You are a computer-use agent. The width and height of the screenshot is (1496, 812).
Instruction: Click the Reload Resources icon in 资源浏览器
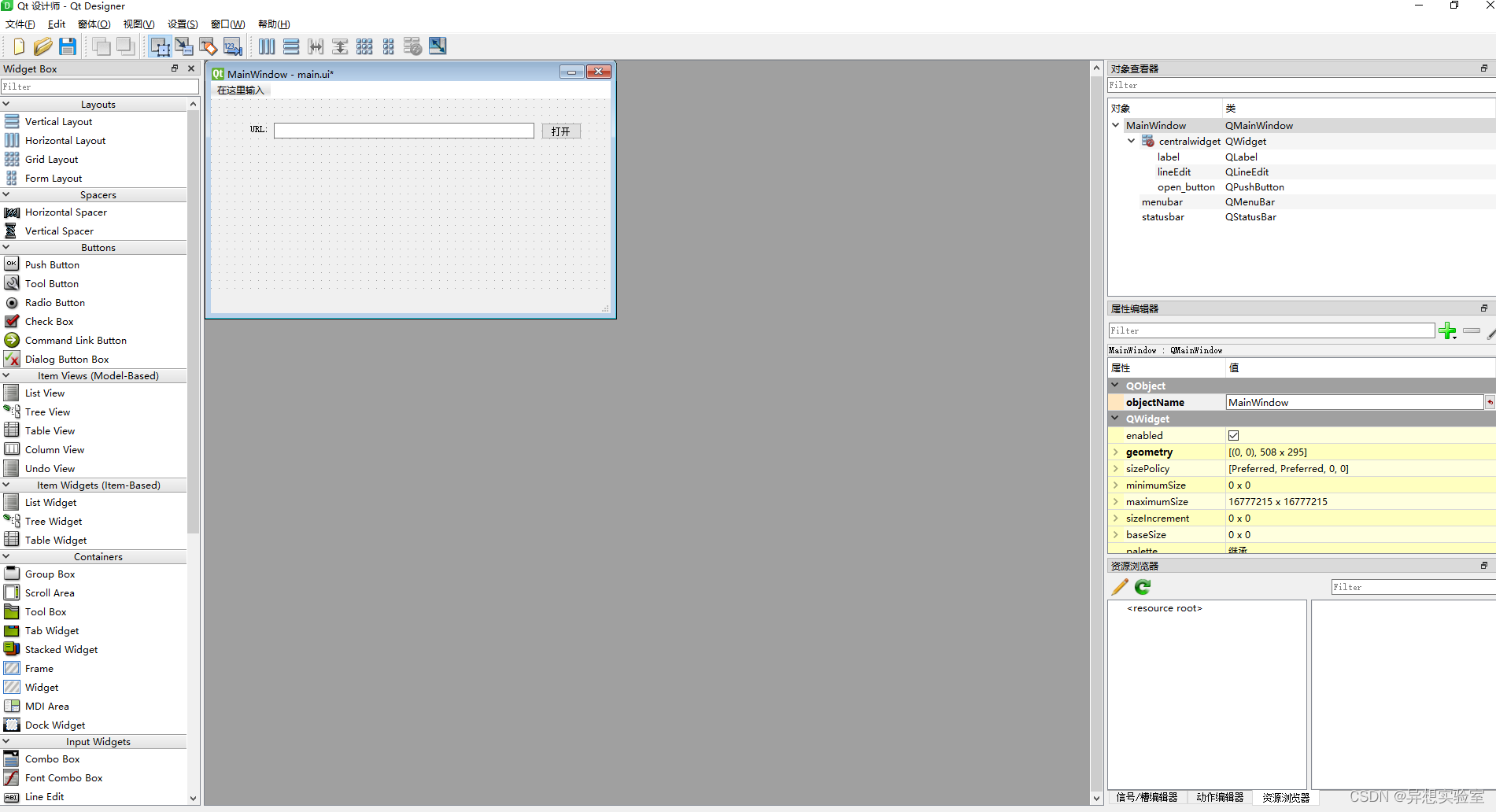pyautogui.click(x=1141, y=587)
